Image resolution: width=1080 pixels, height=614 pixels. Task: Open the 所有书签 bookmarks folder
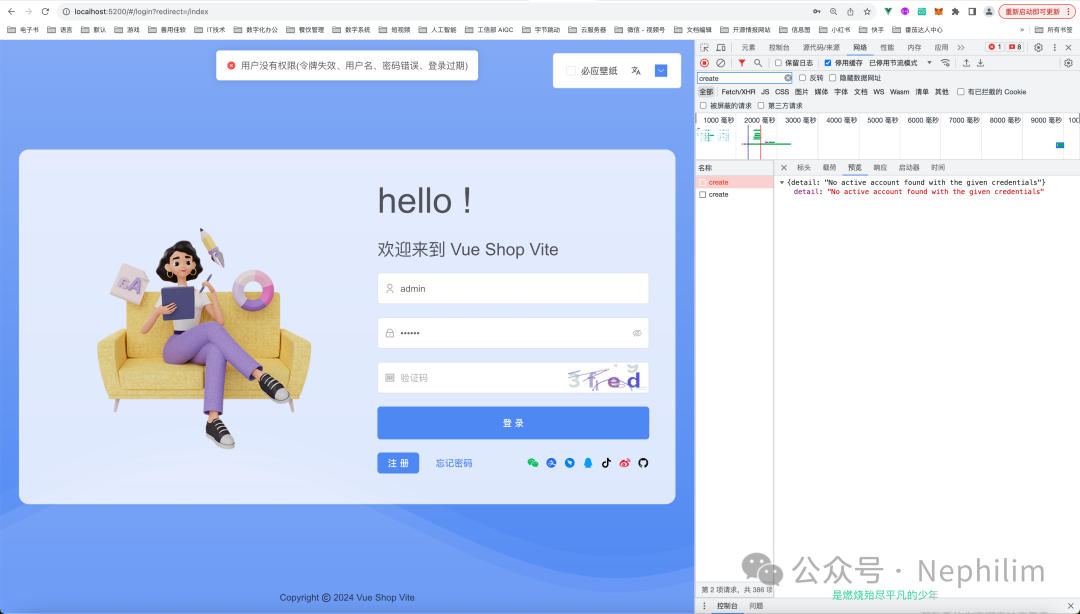[x=1054, y=30]
